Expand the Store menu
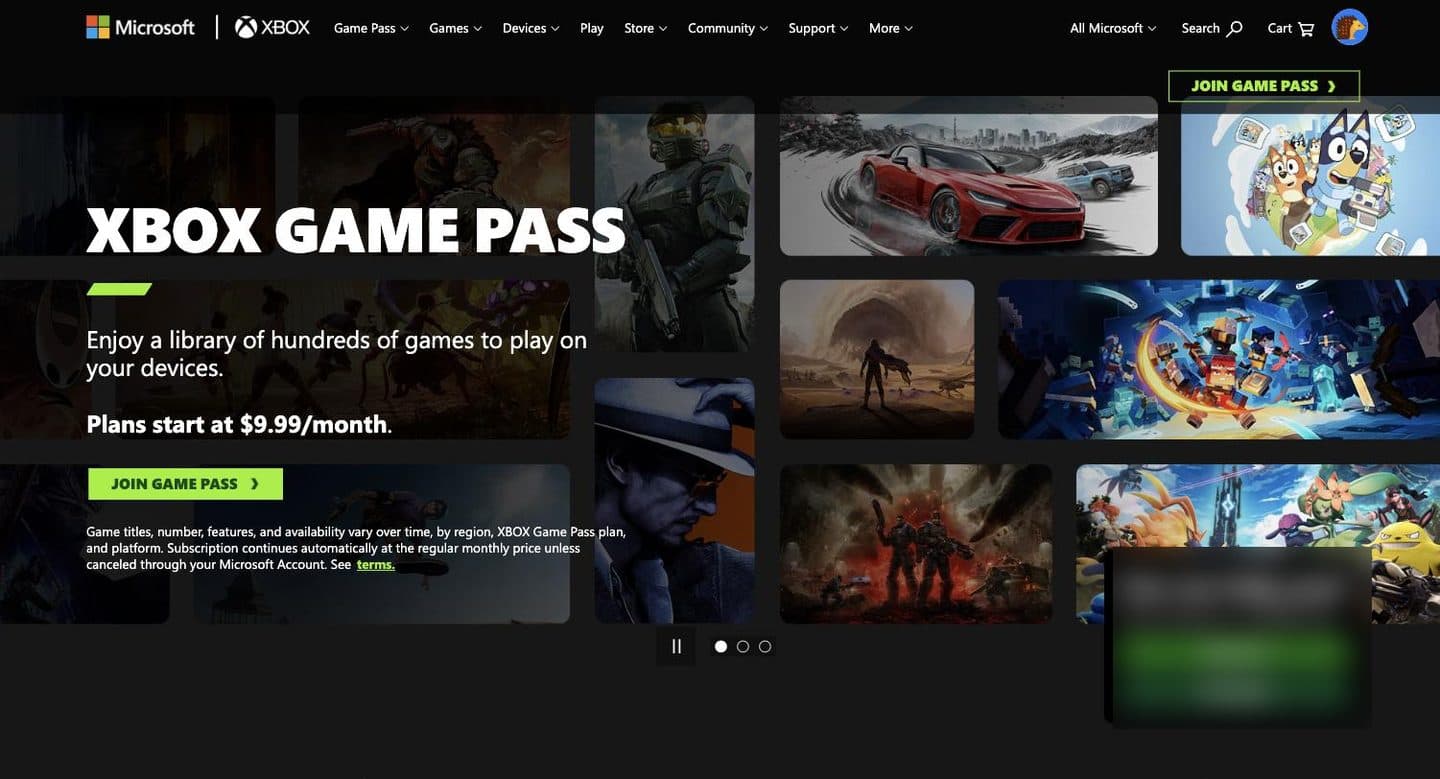The image size is (1440, 779). pyautogui.click(x=646, y=28)
